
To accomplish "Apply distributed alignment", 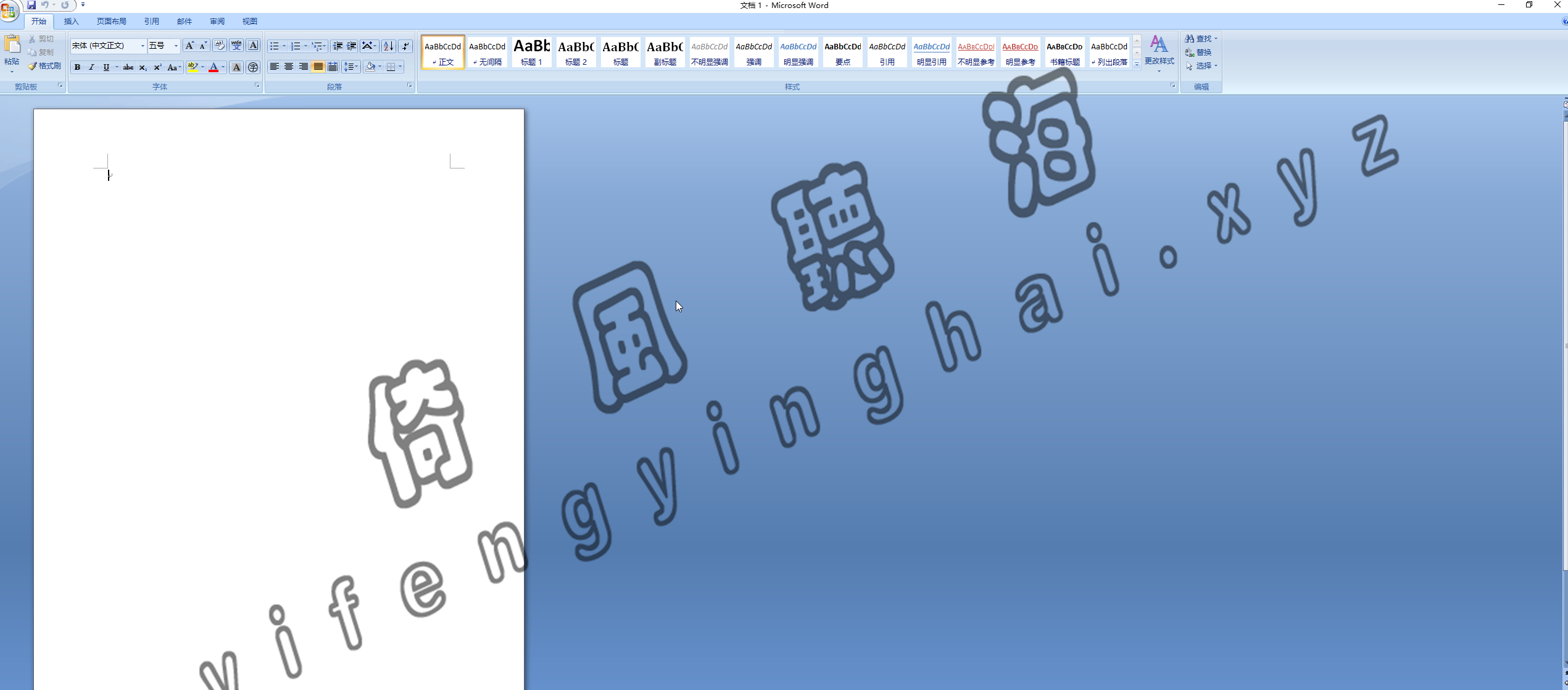I will pos(333,67).
